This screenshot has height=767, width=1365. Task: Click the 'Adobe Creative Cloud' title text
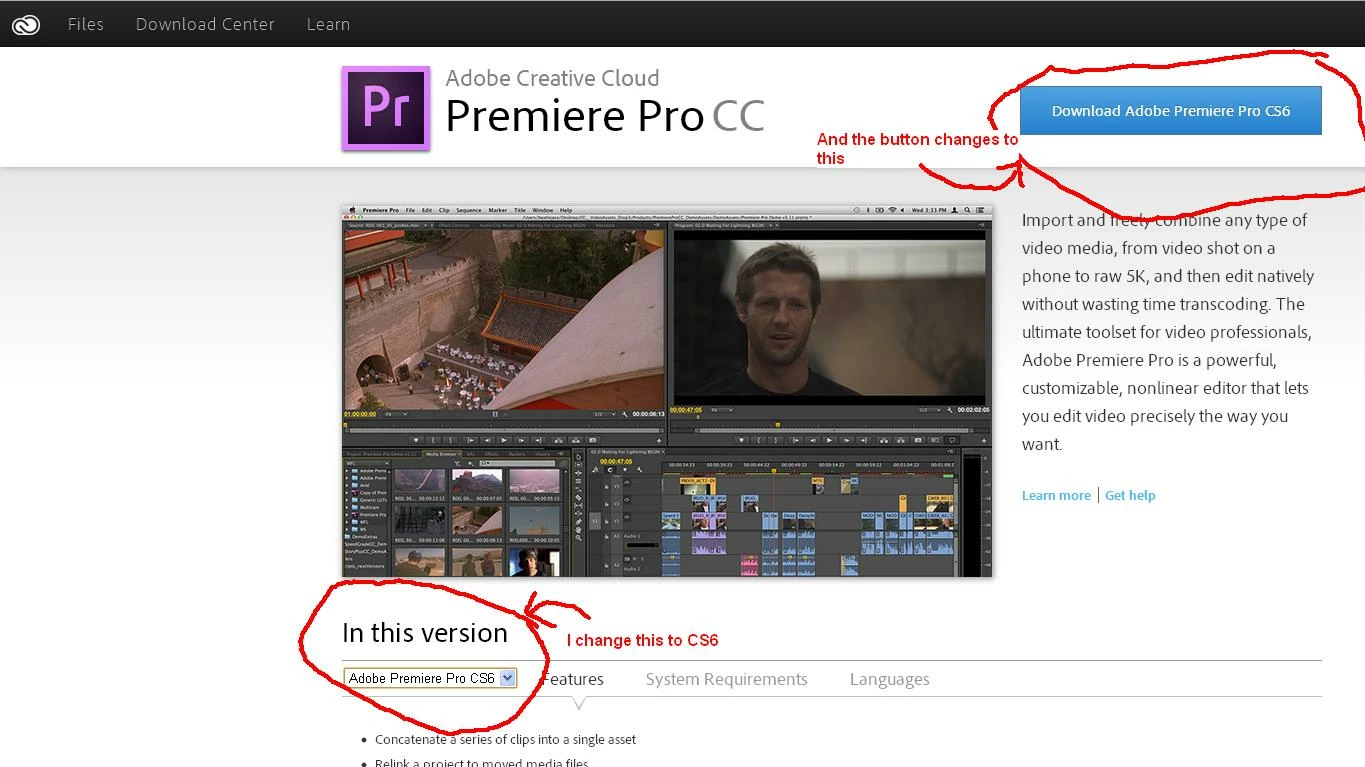click(552, 78)
